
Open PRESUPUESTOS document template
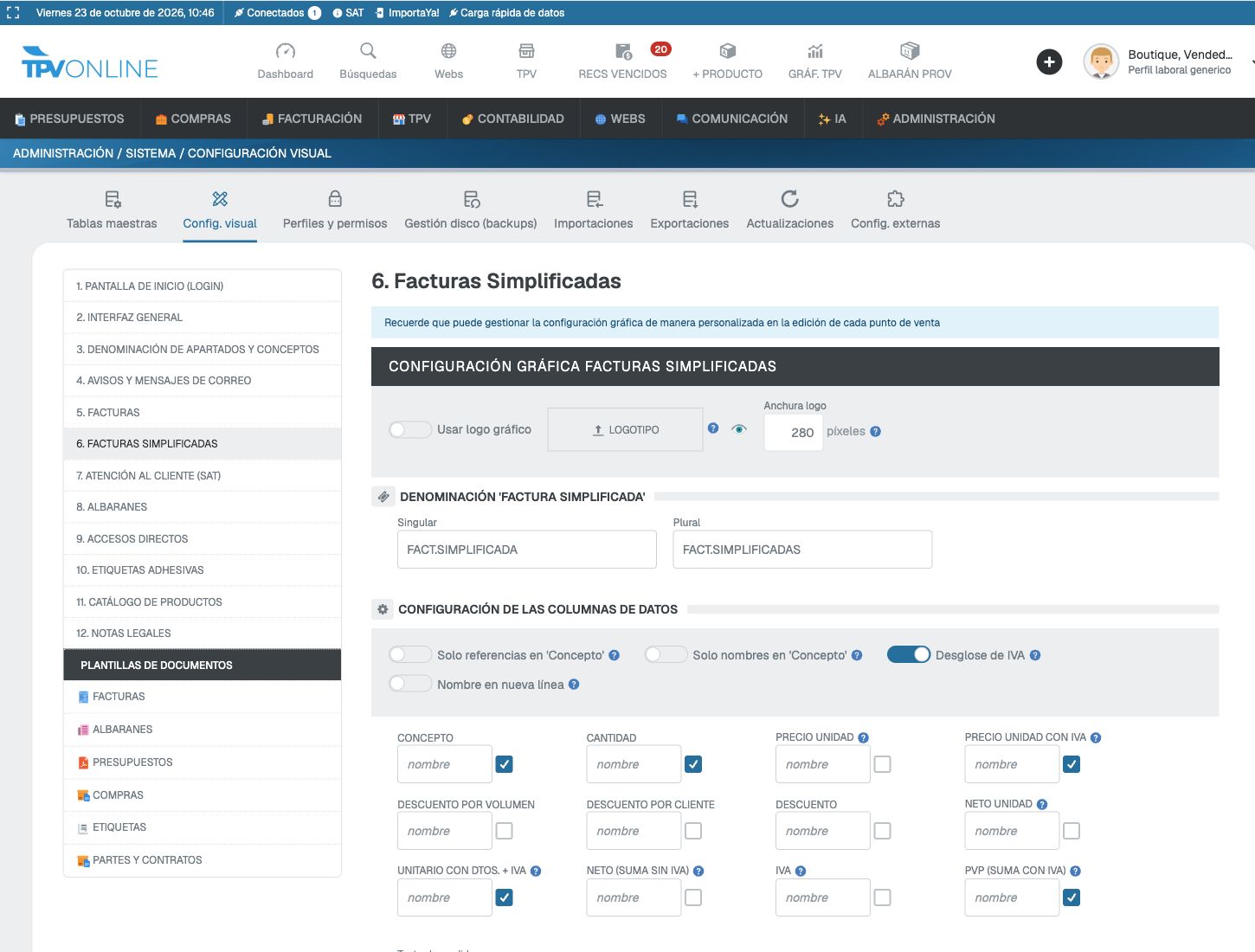tap(203, 762)
